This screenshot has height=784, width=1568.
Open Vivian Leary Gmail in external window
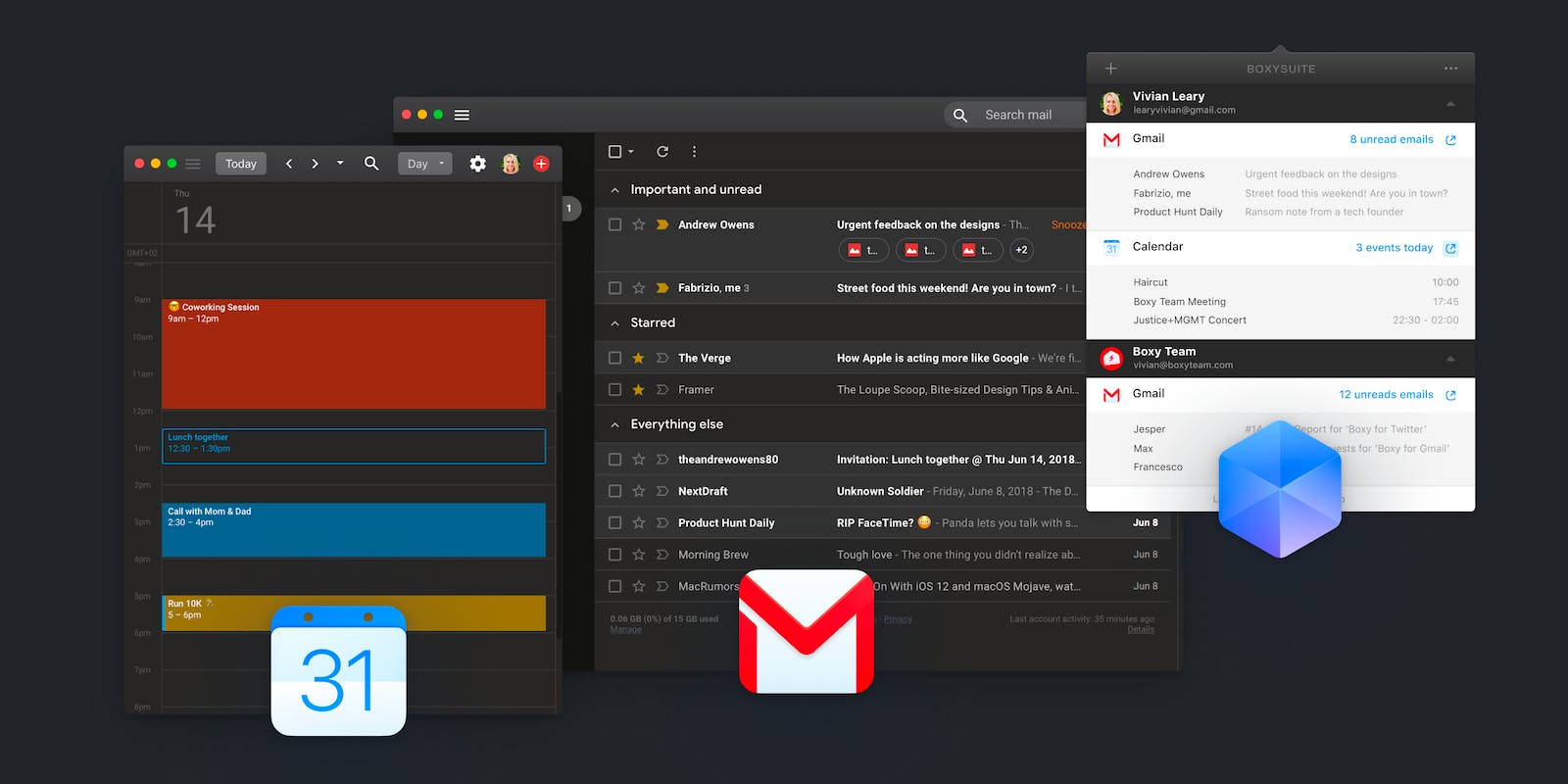(x=1450, y=140)
